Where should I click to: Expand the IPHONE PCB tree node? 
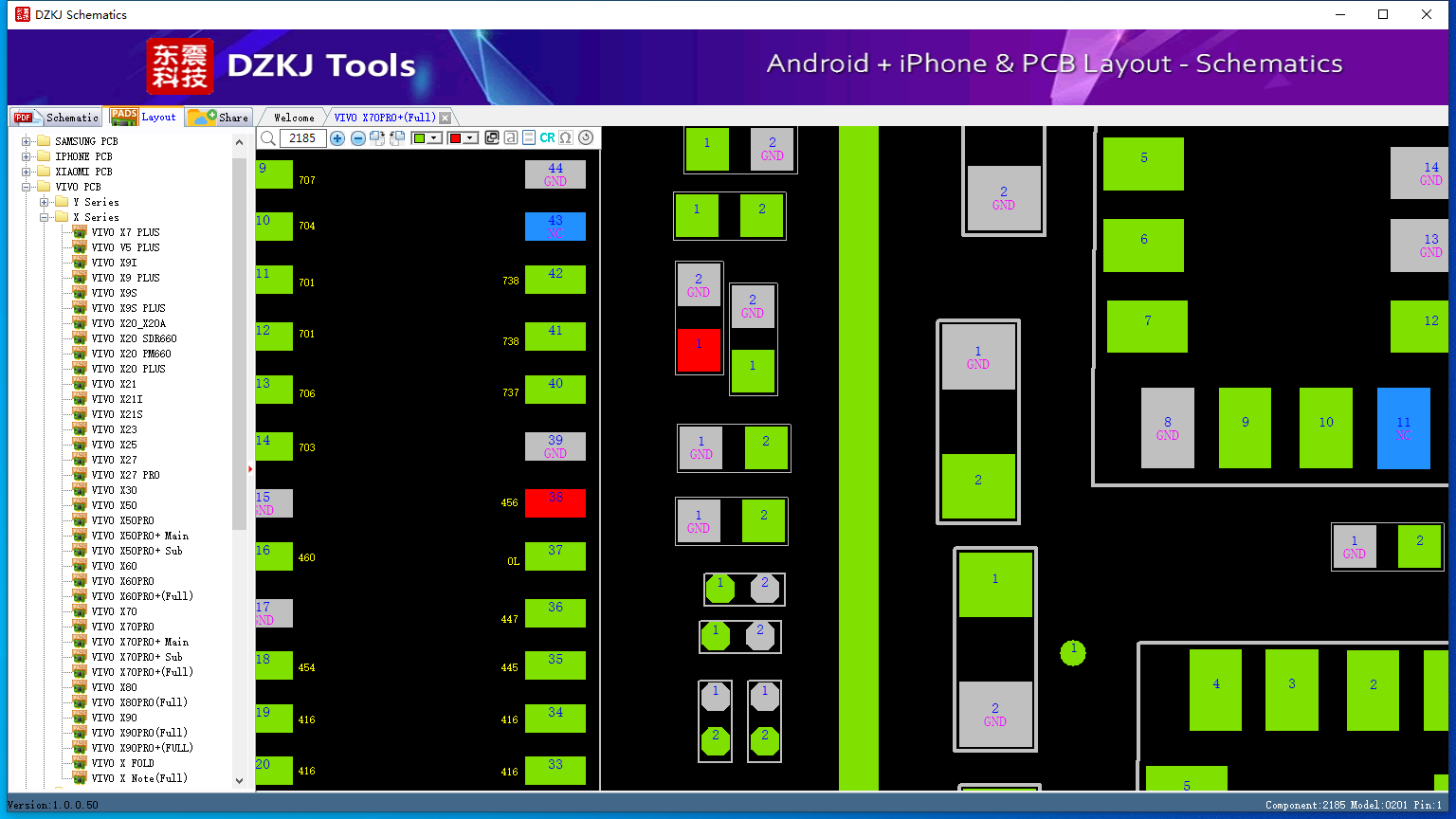(27, 156)
